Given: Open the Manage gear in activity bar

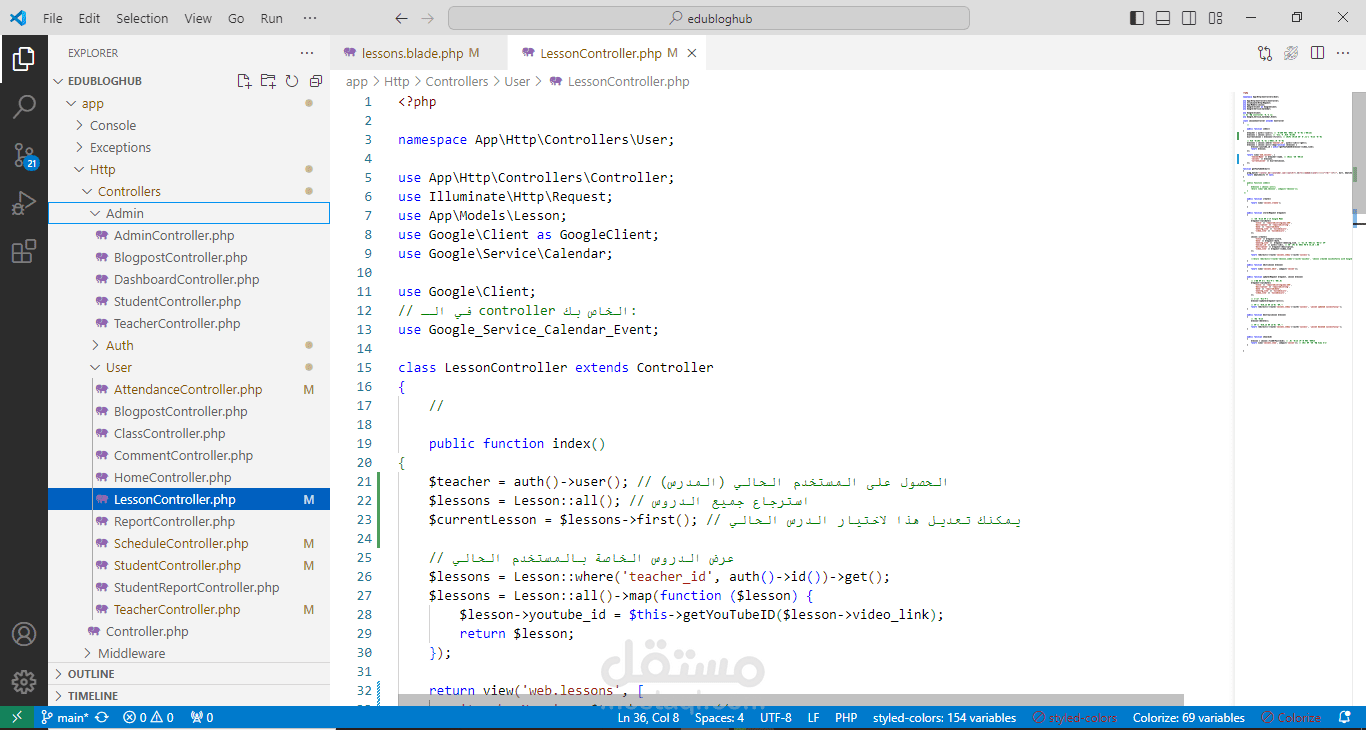Looking at the screenshot, I should (24, 682).
